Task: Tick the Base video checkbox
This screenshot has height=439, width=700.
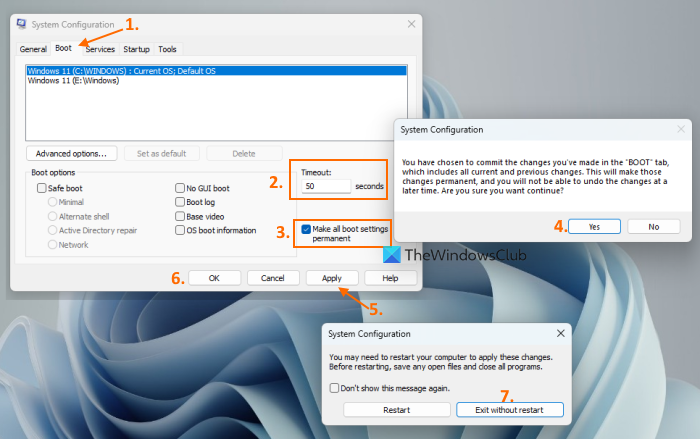Action: tap(180, 217)
